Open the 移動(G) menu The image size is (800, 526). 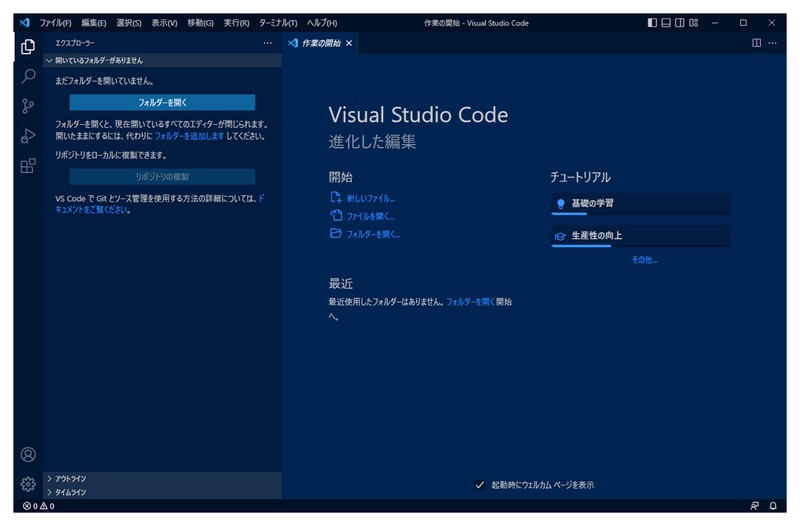200,23
